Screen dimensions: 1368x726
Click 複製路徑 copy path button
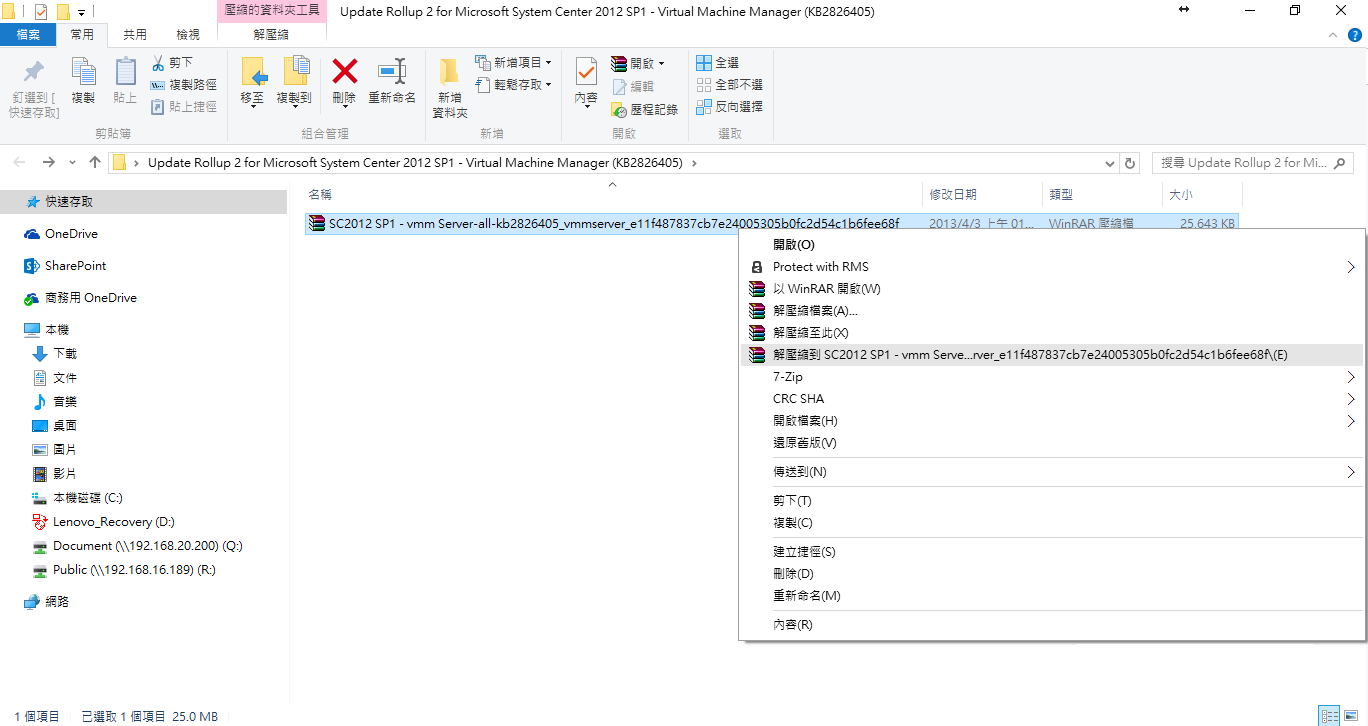(x=183, y=85)
